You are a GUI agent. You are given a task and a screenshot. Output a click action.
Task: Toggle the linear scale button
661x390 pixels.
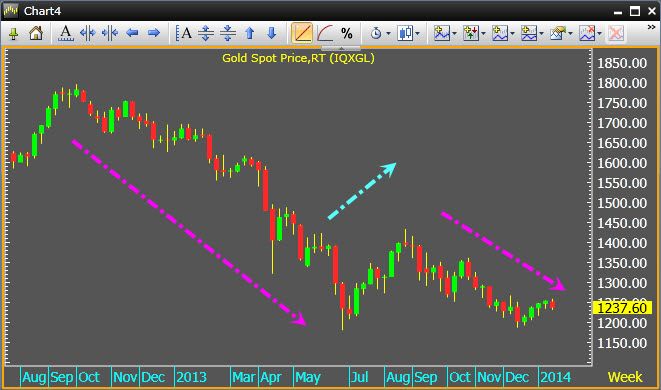coord(302,33)
